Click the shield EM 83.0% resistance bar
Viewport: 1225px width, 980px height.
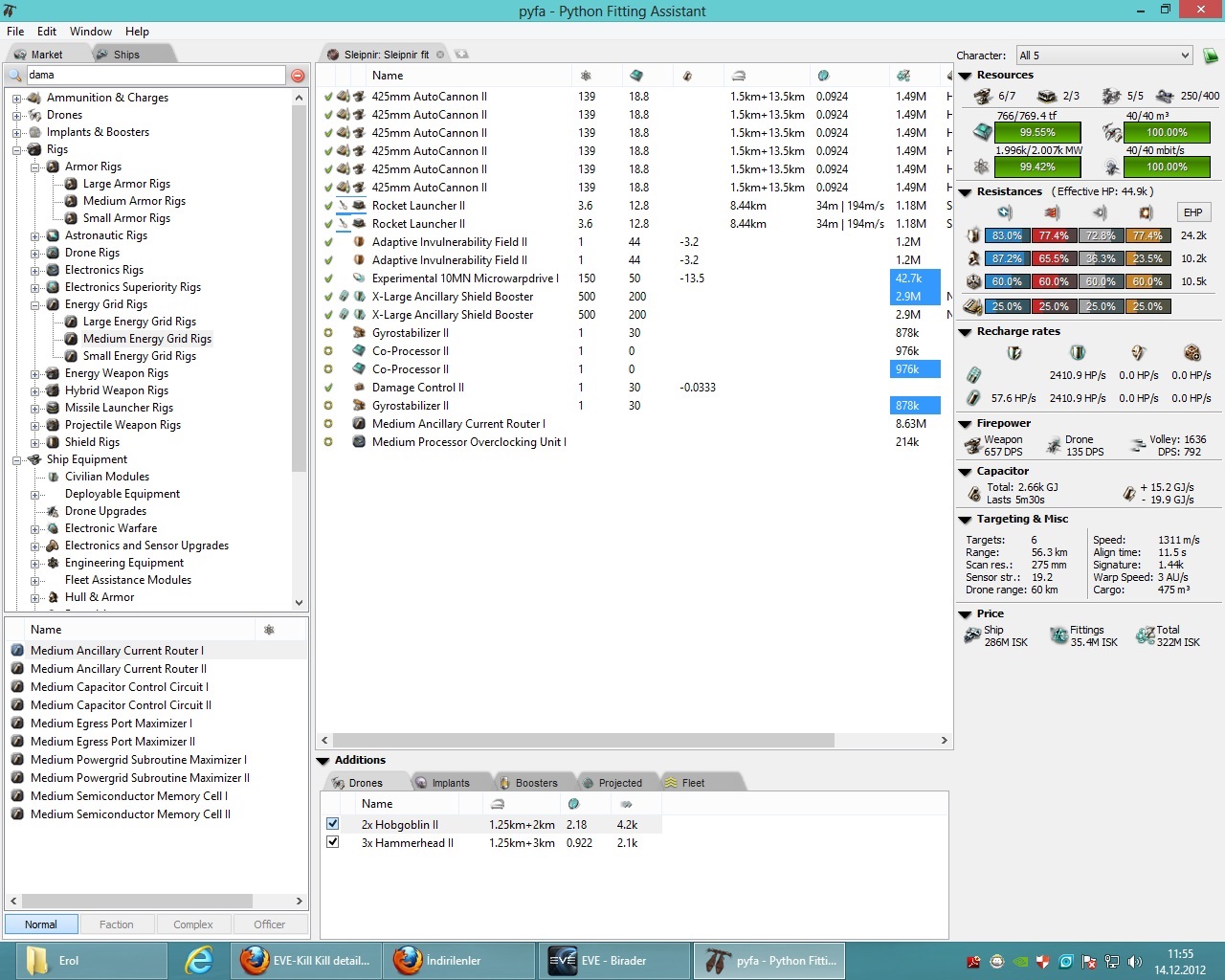pyautogui.click(x=1007, y=235)
